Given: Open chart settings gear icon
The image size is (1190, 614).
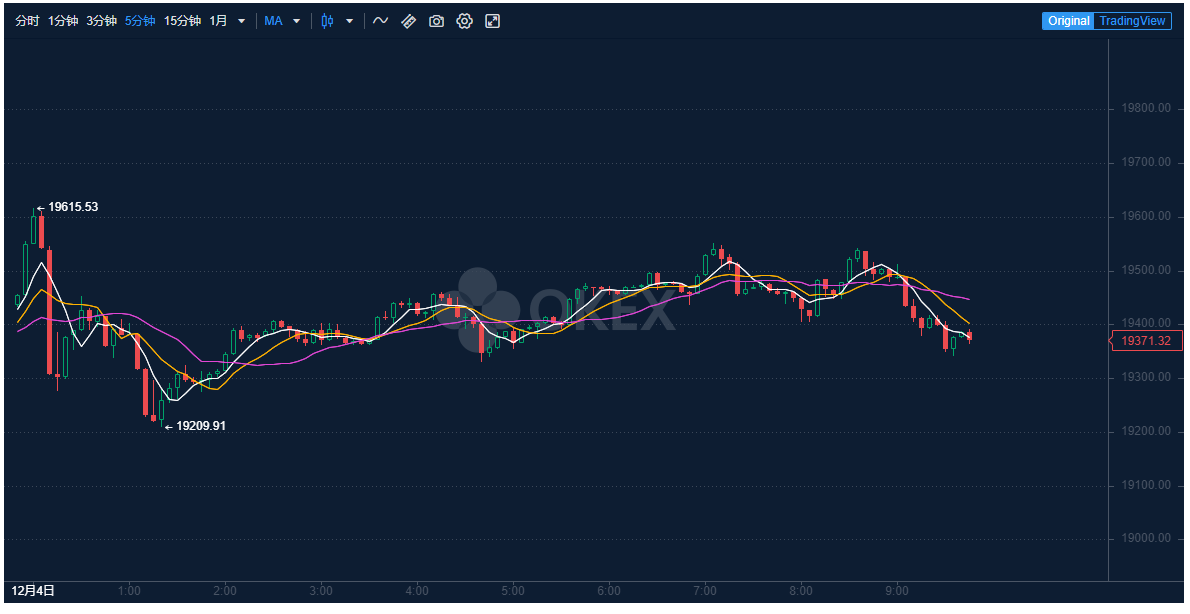Looking at the screenshot, I should point(464,21).
